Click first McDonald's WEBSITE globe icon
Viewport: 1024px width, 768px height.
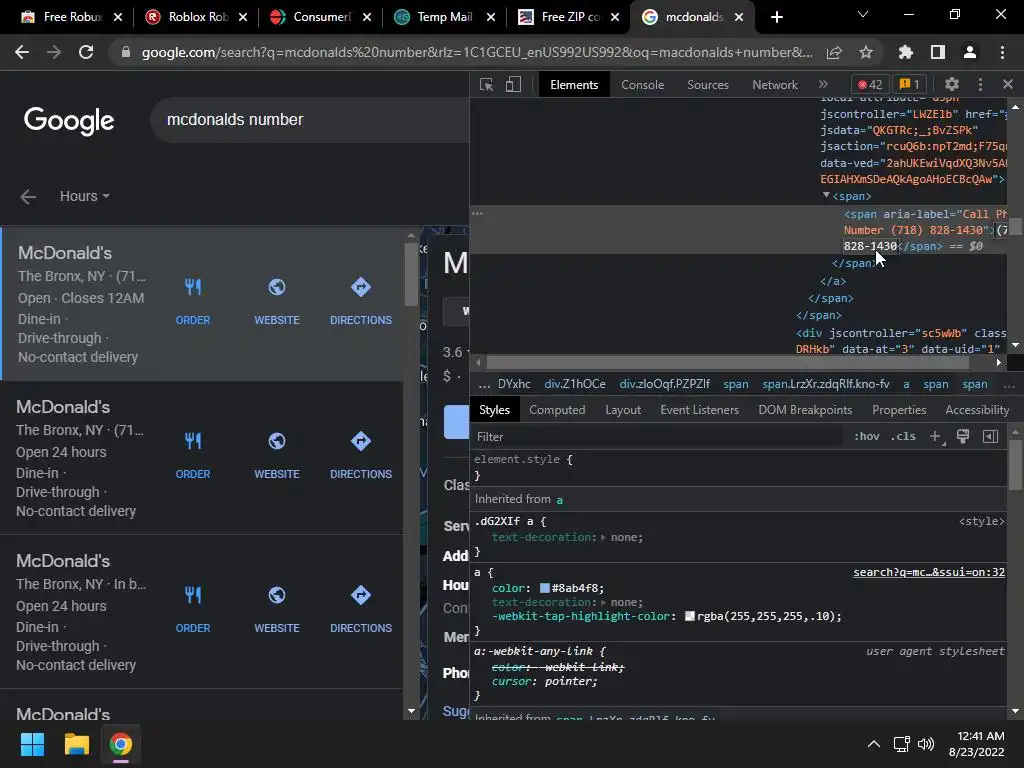click(x=277, y=287)
